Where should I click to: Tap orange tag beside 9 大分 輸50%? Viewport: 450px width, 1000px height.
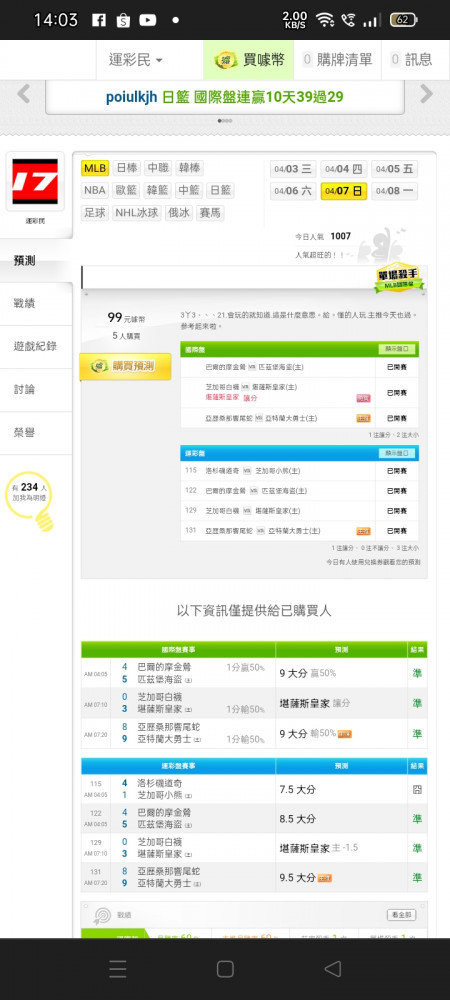tap(345, 734)
